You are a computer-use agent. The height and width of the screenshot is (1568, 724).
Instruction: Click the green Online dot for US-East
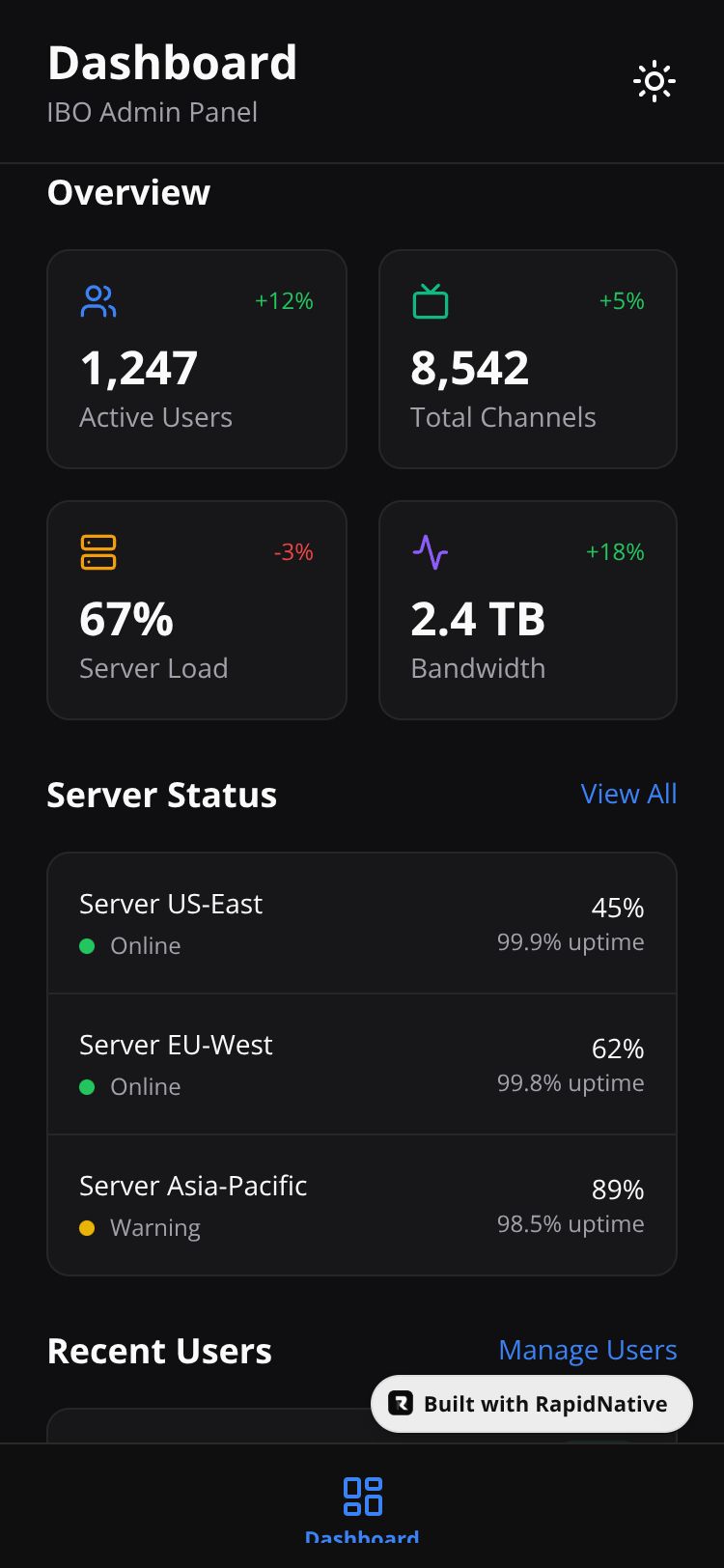pos(87,946)
